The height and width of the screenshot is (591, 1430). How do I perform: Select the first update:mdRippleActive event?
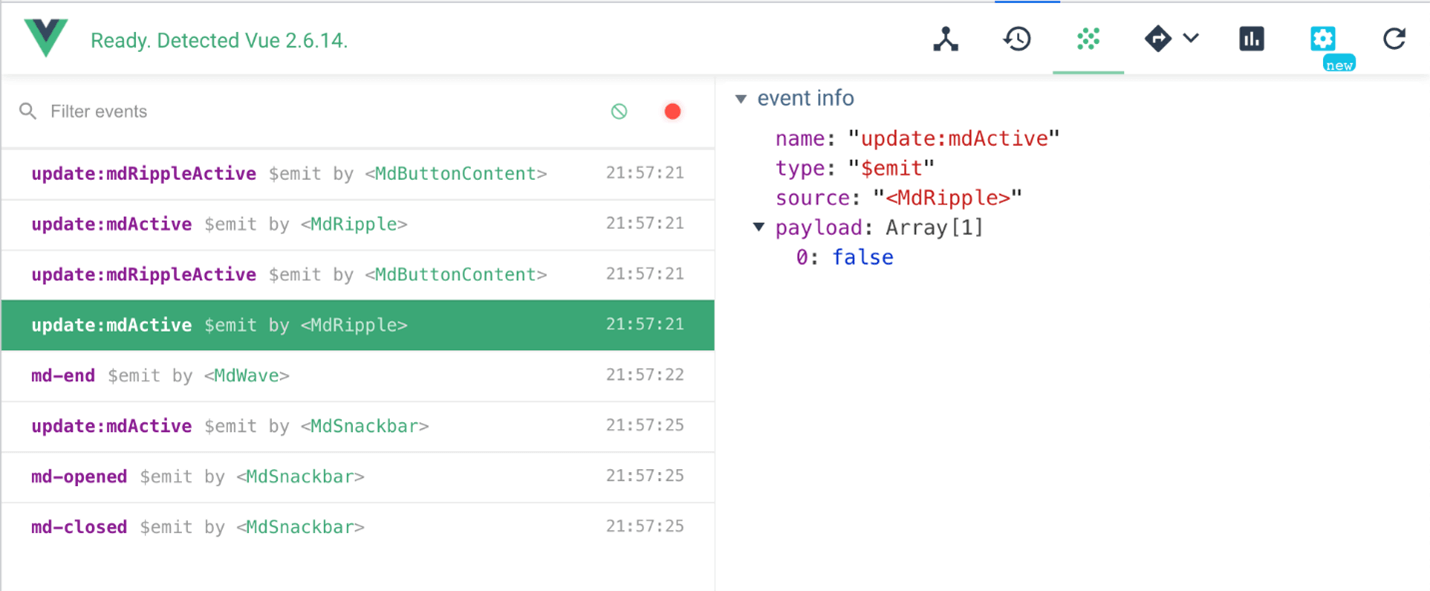tap(357, 174)
